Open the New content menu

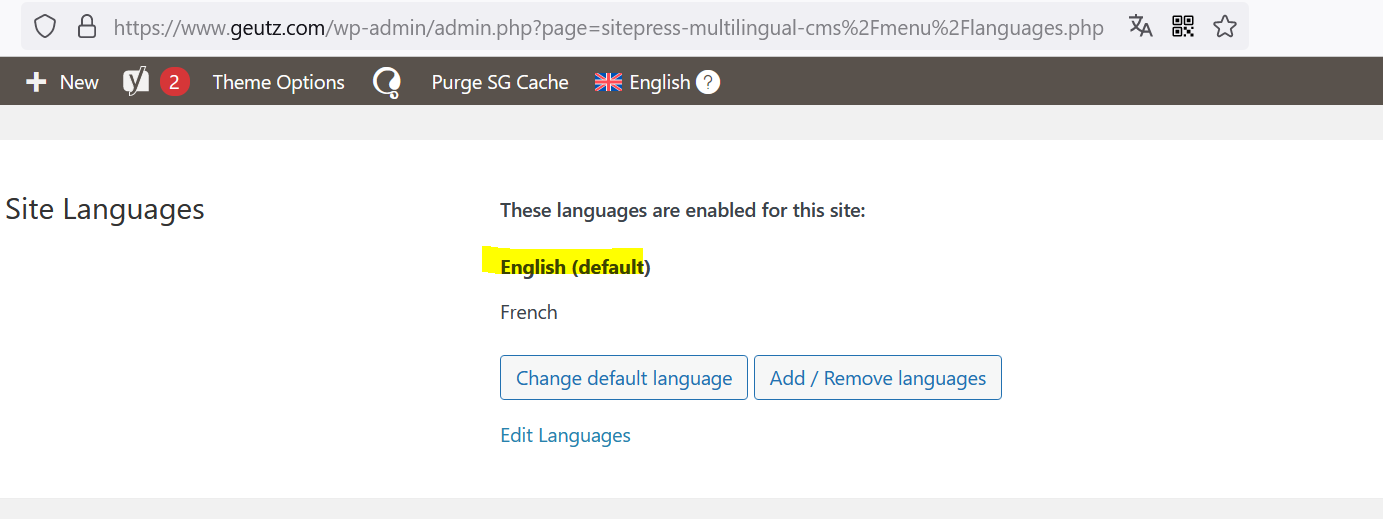pos(62,82)
